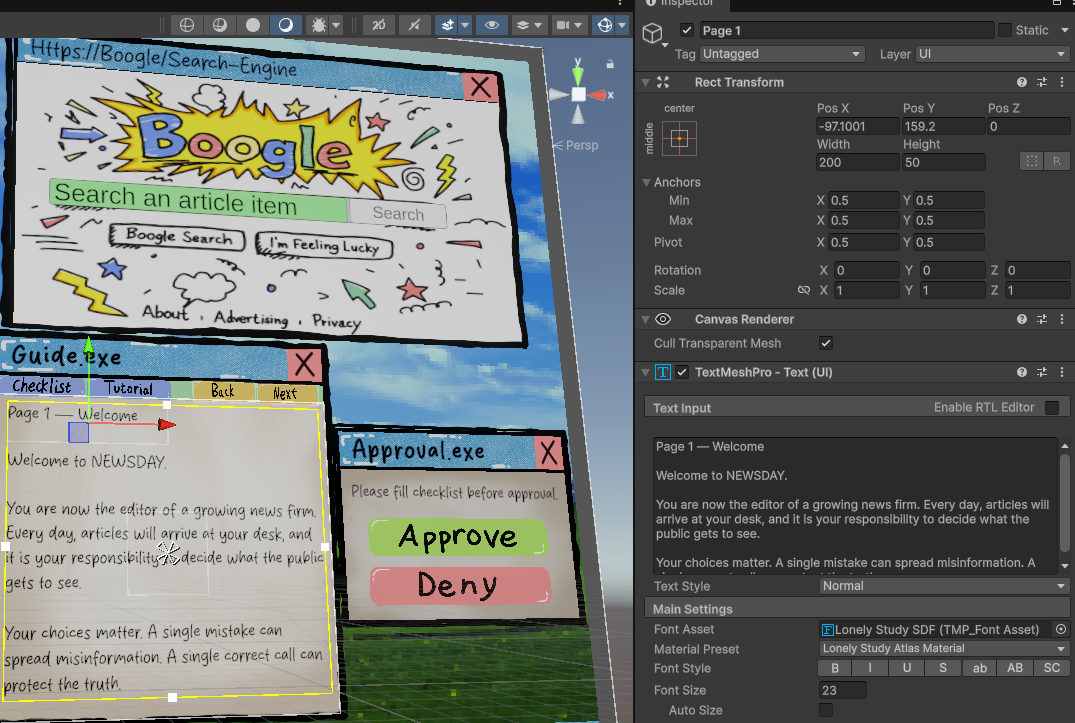
Task: Toggle constrained proportions for Scale
Action: click(804, 291)
